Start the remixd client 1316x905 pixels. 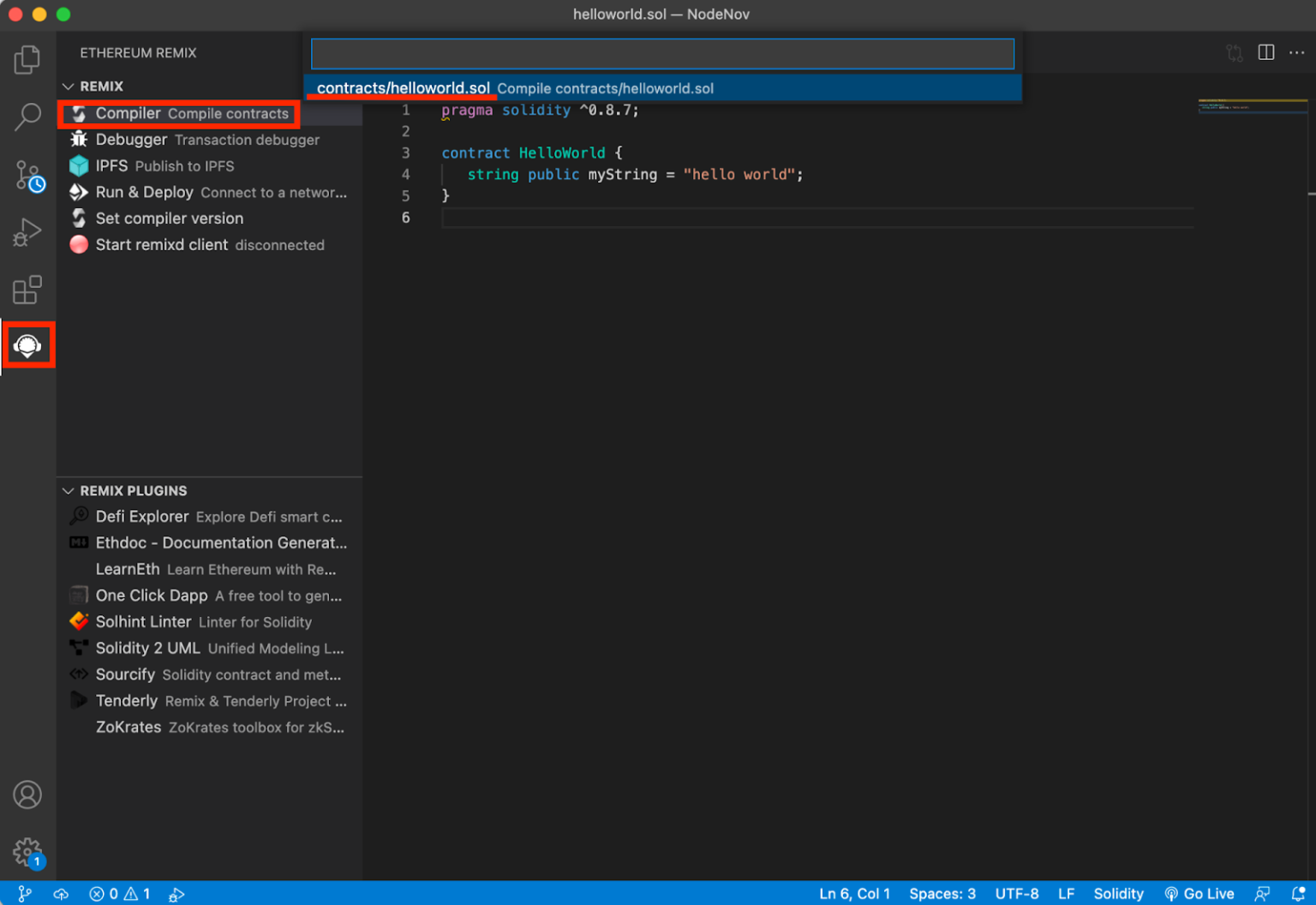click(x=162, y=245)
